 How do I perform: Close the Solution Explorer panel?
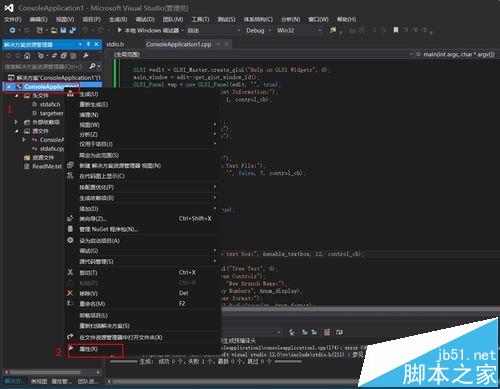pos(96,44)
